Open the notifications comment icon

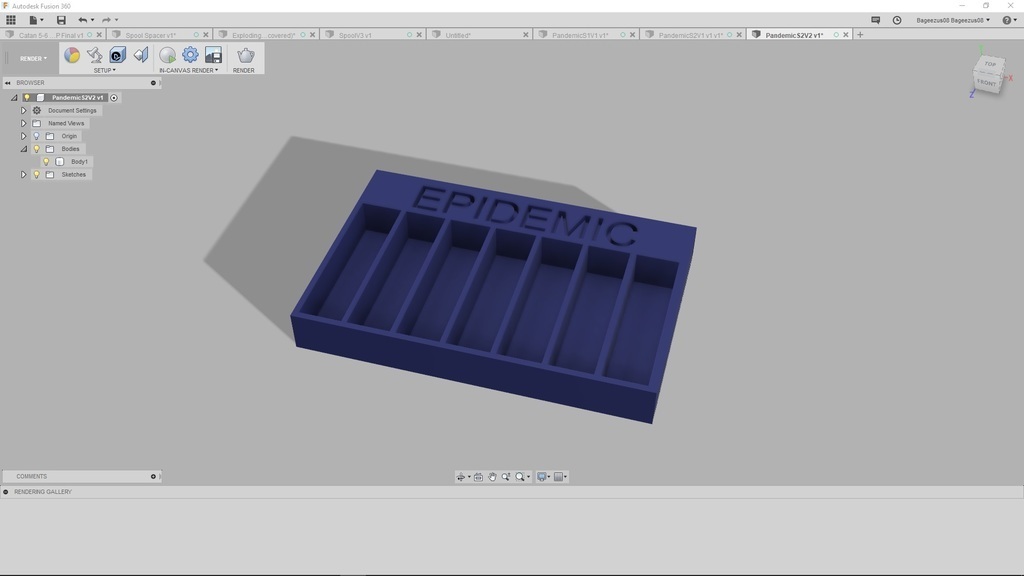coord(876,20)
